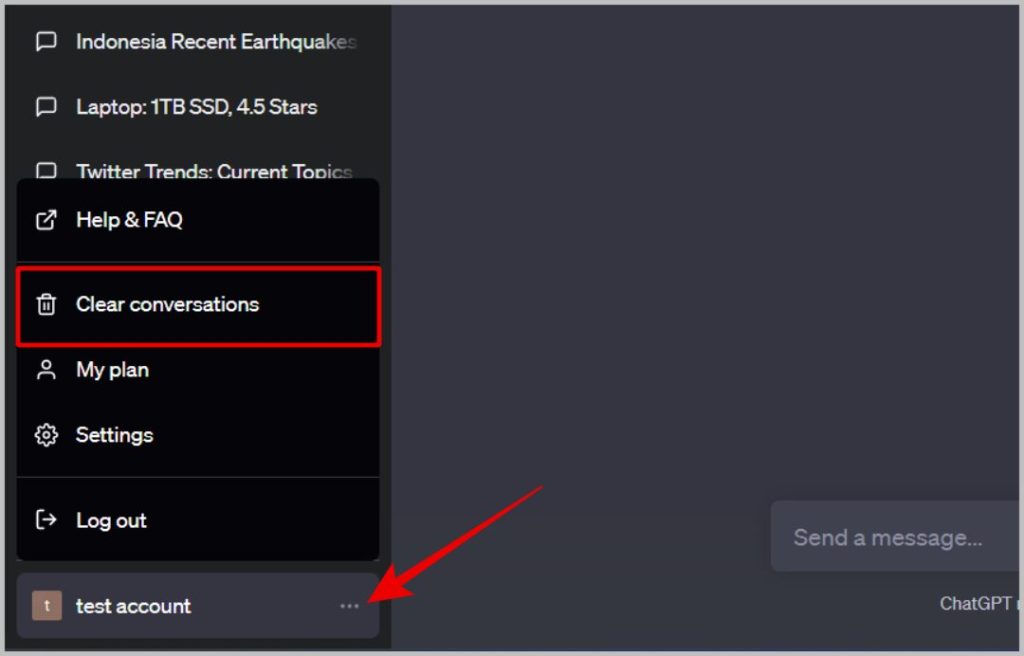
Task: Open the three-dot account menu
Action: click(x=349, y=606)
